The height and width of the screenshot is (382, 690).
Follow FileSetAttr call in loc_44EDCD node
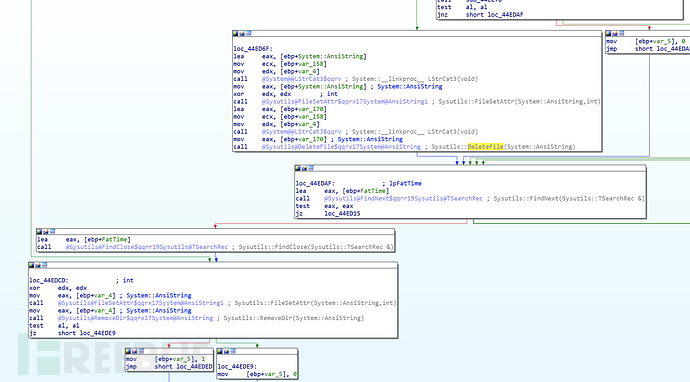pos(140,303)
